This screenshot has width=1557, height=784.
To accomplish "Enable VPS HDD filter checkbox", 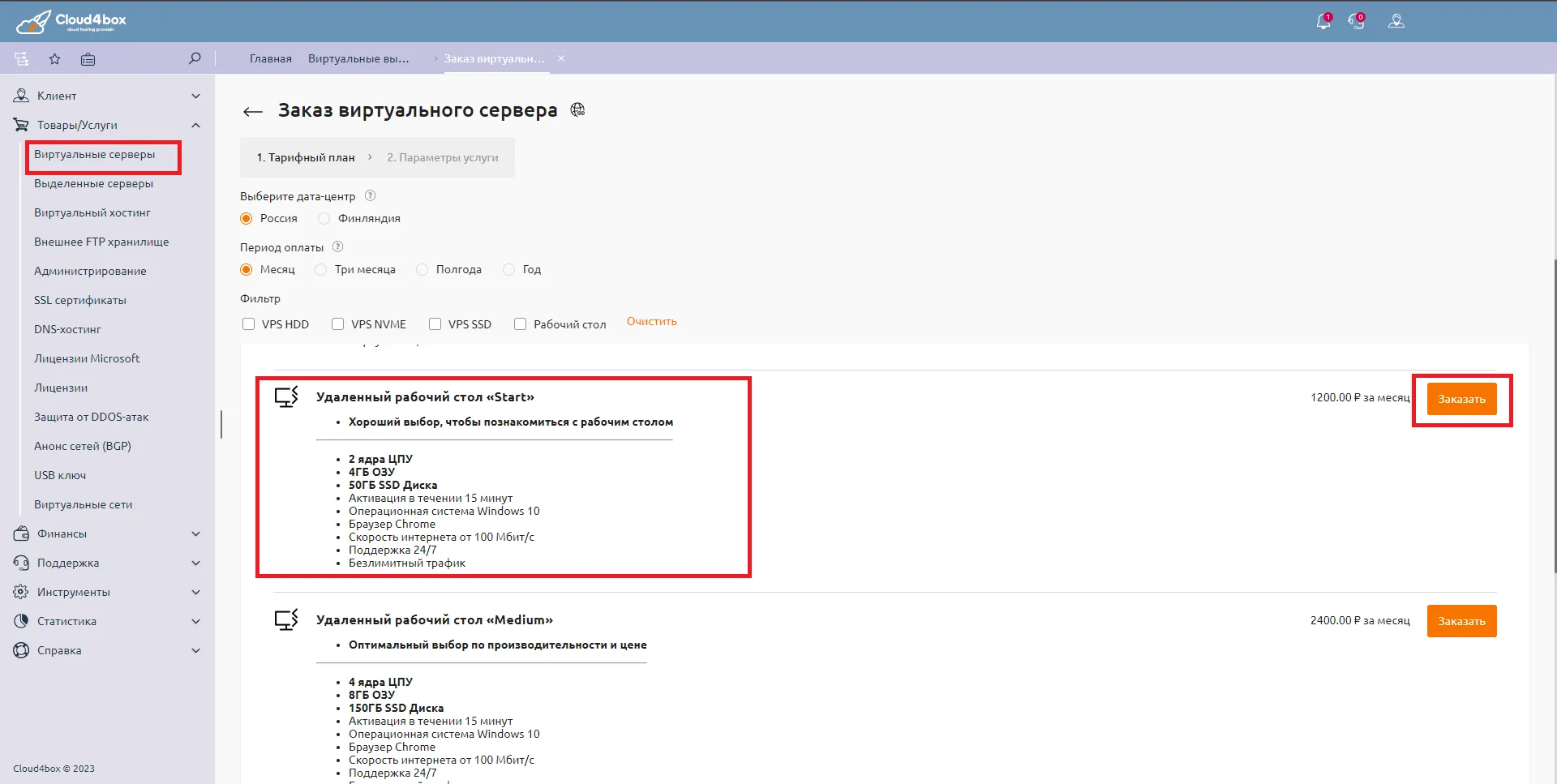I will coord(249,324).
